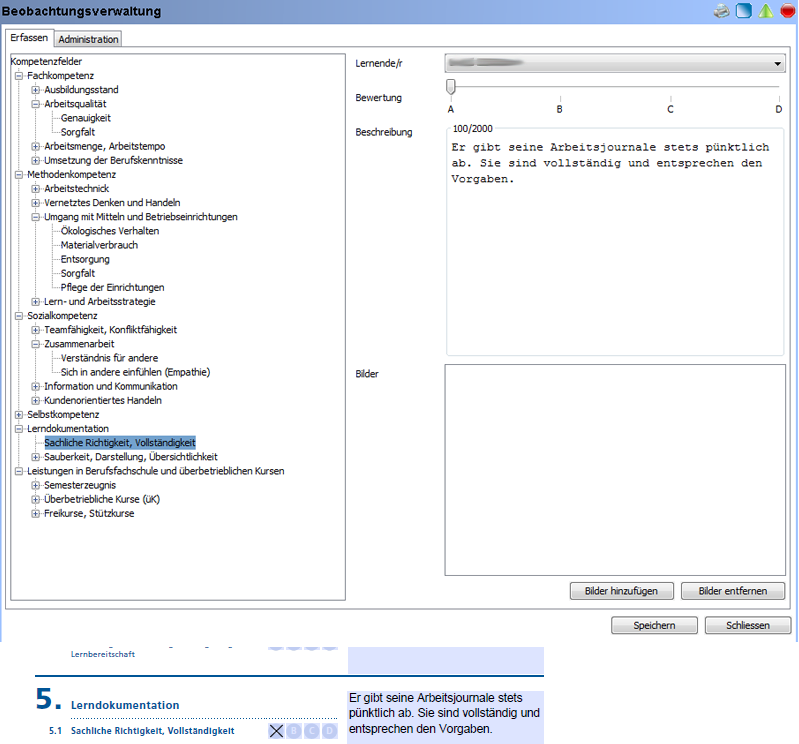Expand Kundenorientiertes Handeln
The image size is (799, 744).
coord(35,401)
